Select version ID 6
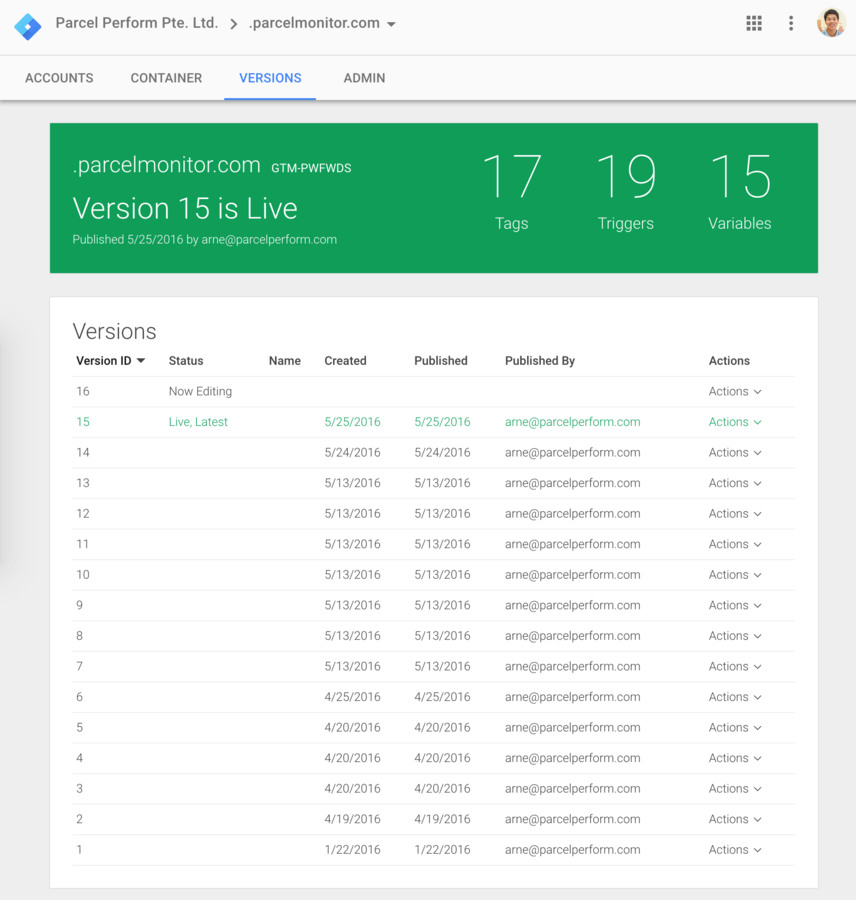 click(x=79, y=697)
